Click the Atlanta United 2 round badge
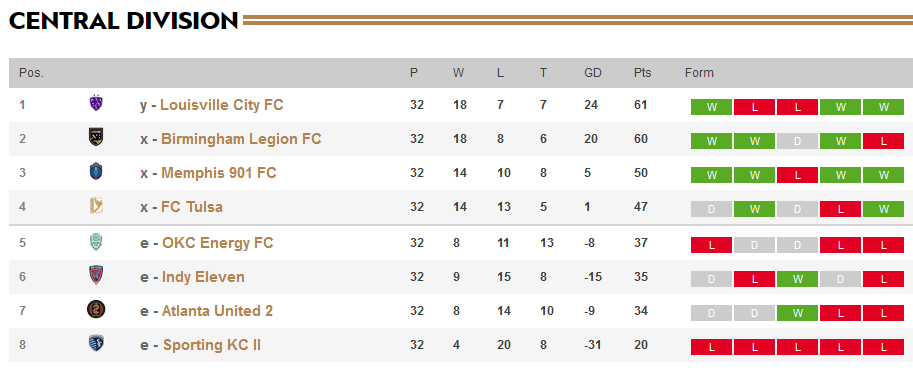 pos(96,309)
